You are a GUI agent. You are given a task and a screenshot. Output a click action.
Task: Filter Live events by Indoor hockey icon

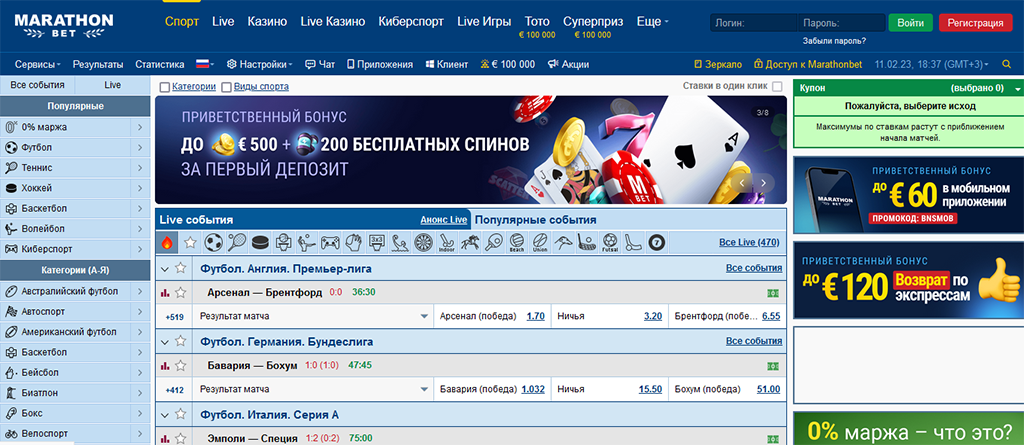click(x=446, y=242)
